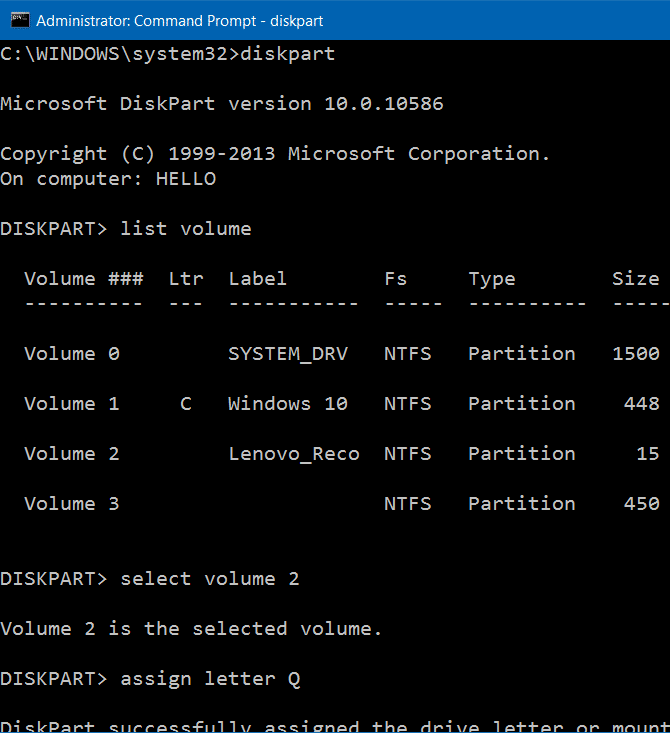
Task: Click 'Partition' in the Volume 2 row
Action: click(x=522, y=454)
